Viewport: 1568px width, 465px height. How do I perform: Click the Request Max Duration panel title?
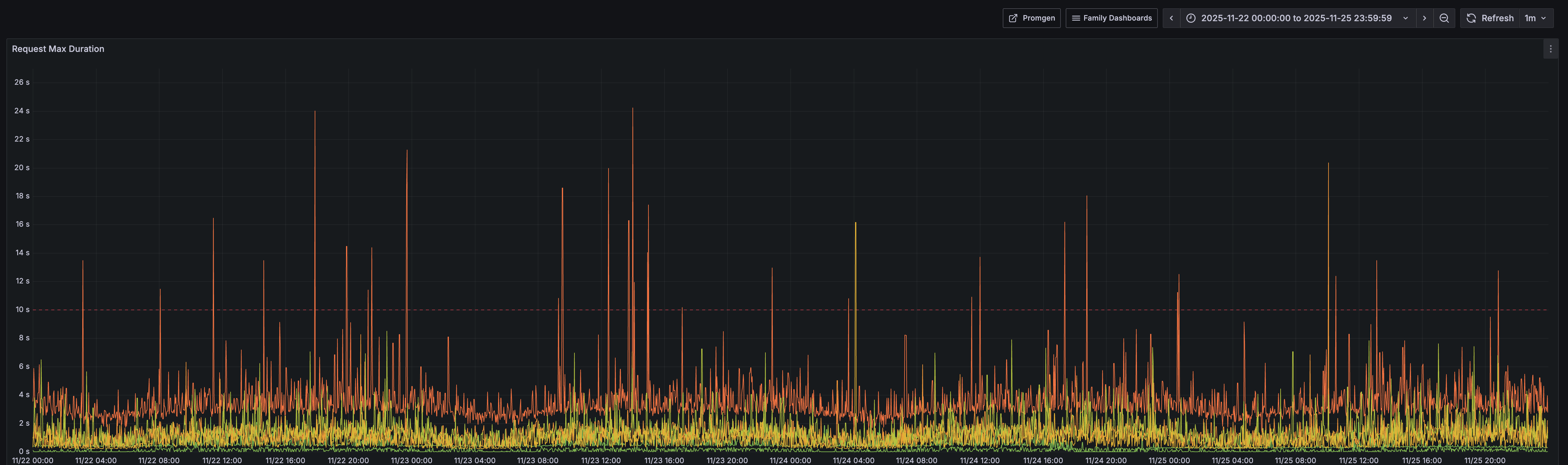pos(58,49)
